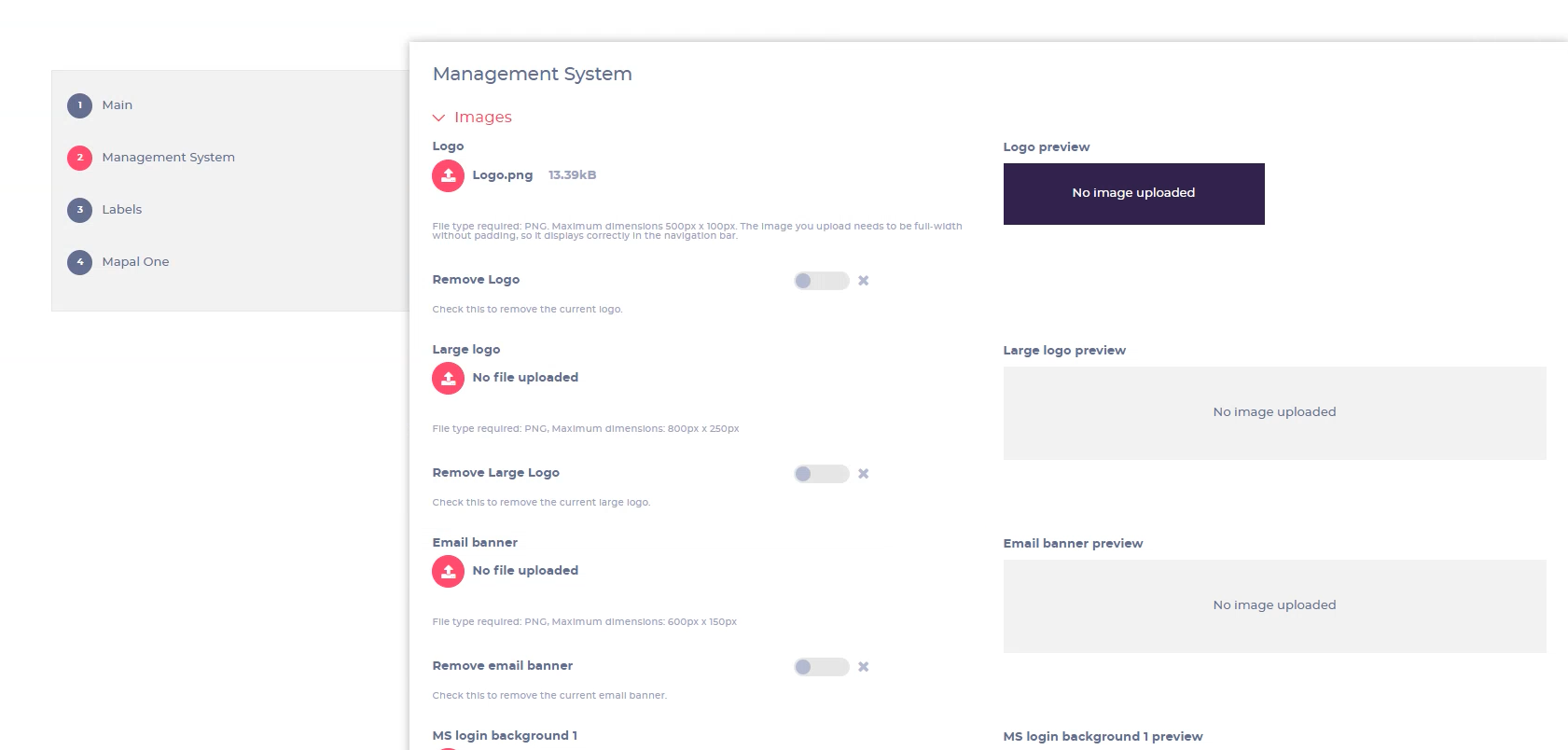Image resolution: width=1568 pixels, height=750 pixels.
Task: Click the step 4 circle beside Mapal One
Action: (79, 262)
